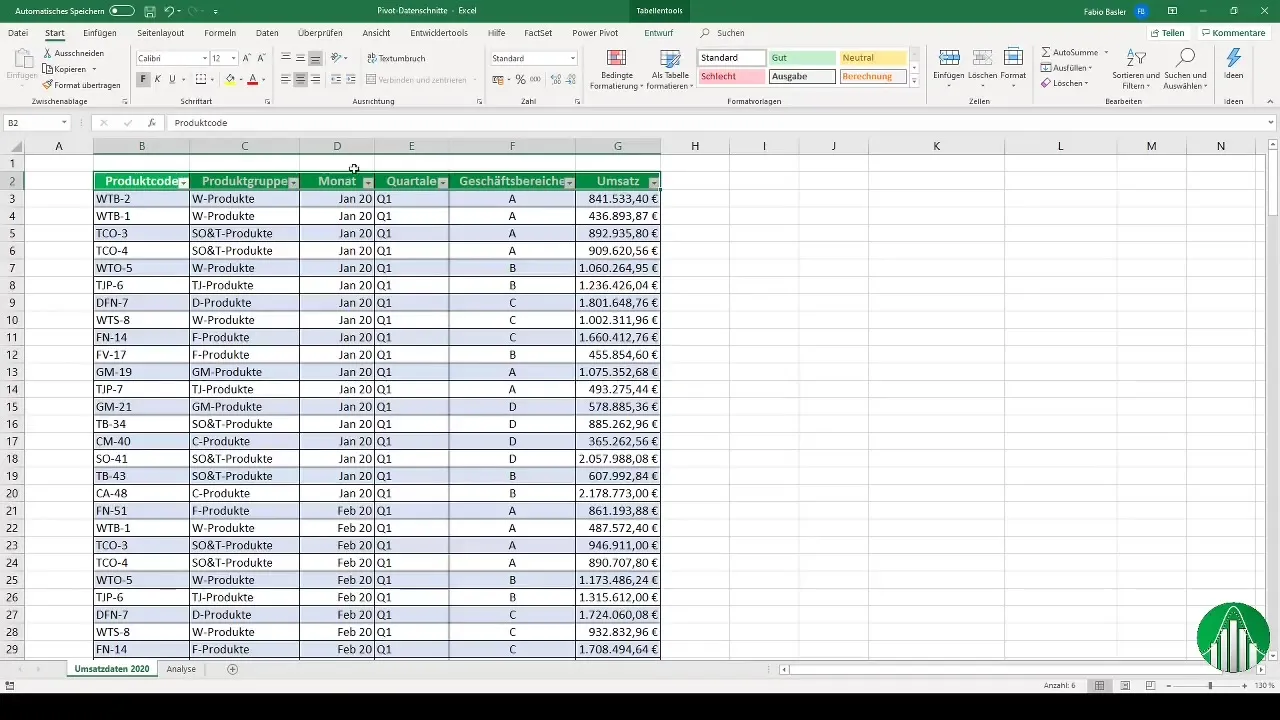Viewport: 1280px width, 720px height.
Task: Apply percent number format
Action: (x=520, y=79)
